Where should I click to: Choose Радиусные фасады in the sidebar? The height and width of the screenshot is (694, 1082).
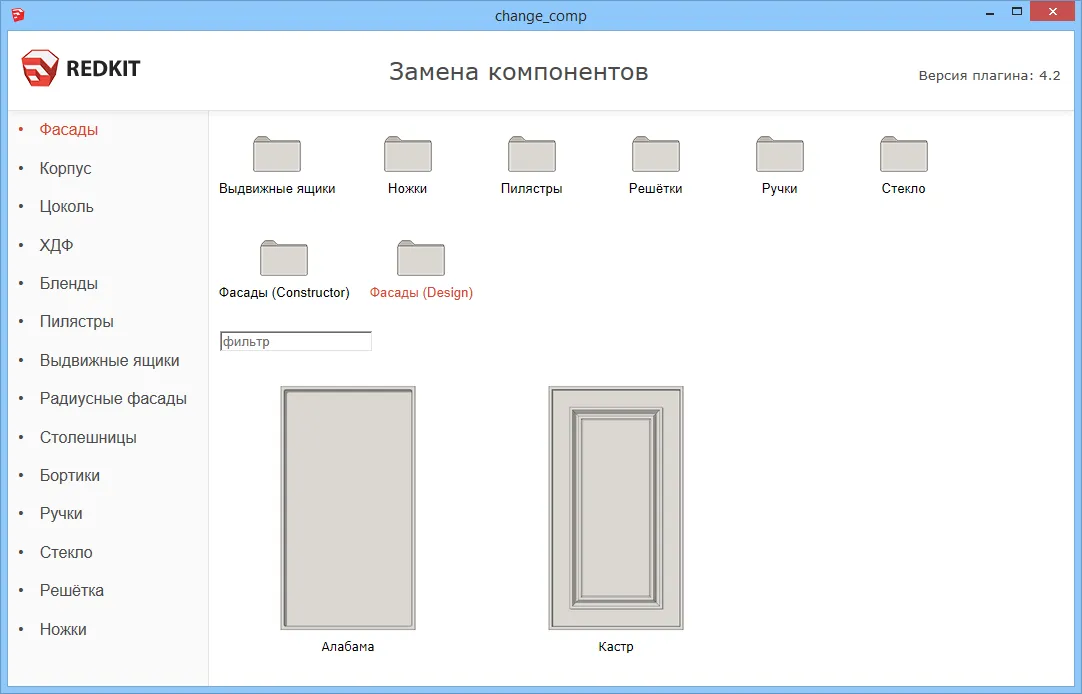(113, 398)
